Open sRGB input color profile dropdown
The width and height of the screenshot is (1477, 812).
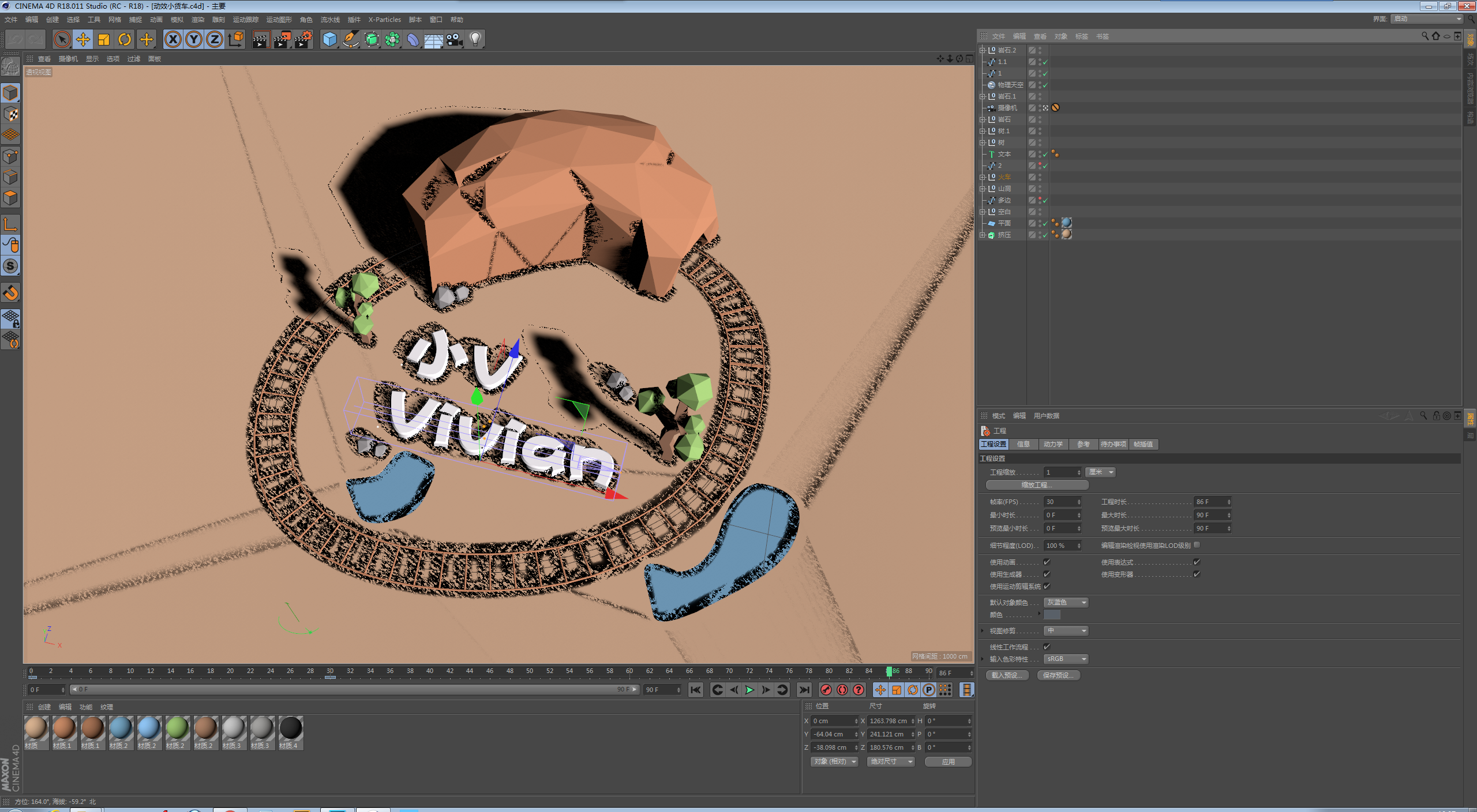tap(1066, 659)
